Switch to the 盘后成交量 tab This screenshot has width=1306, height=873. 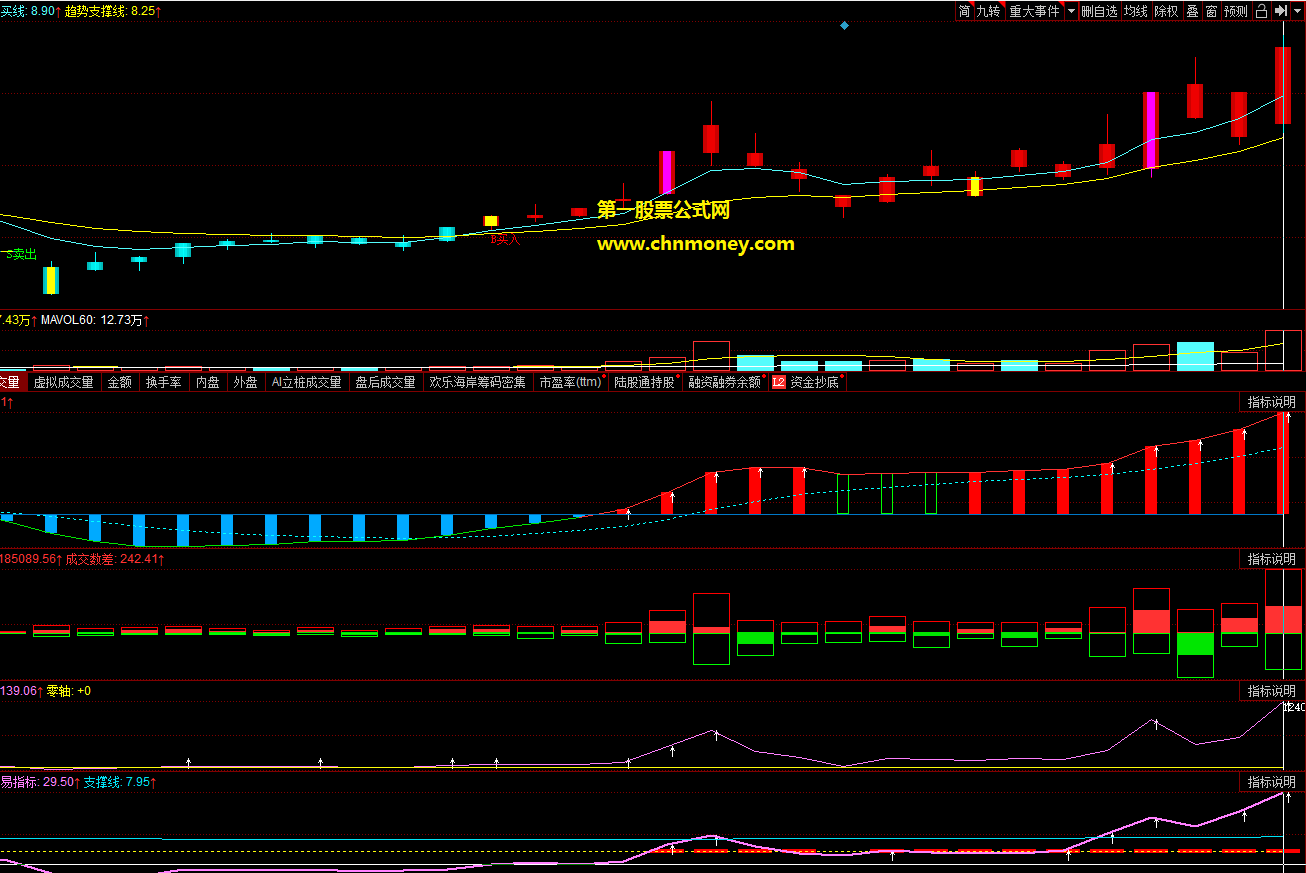point(385,382)
